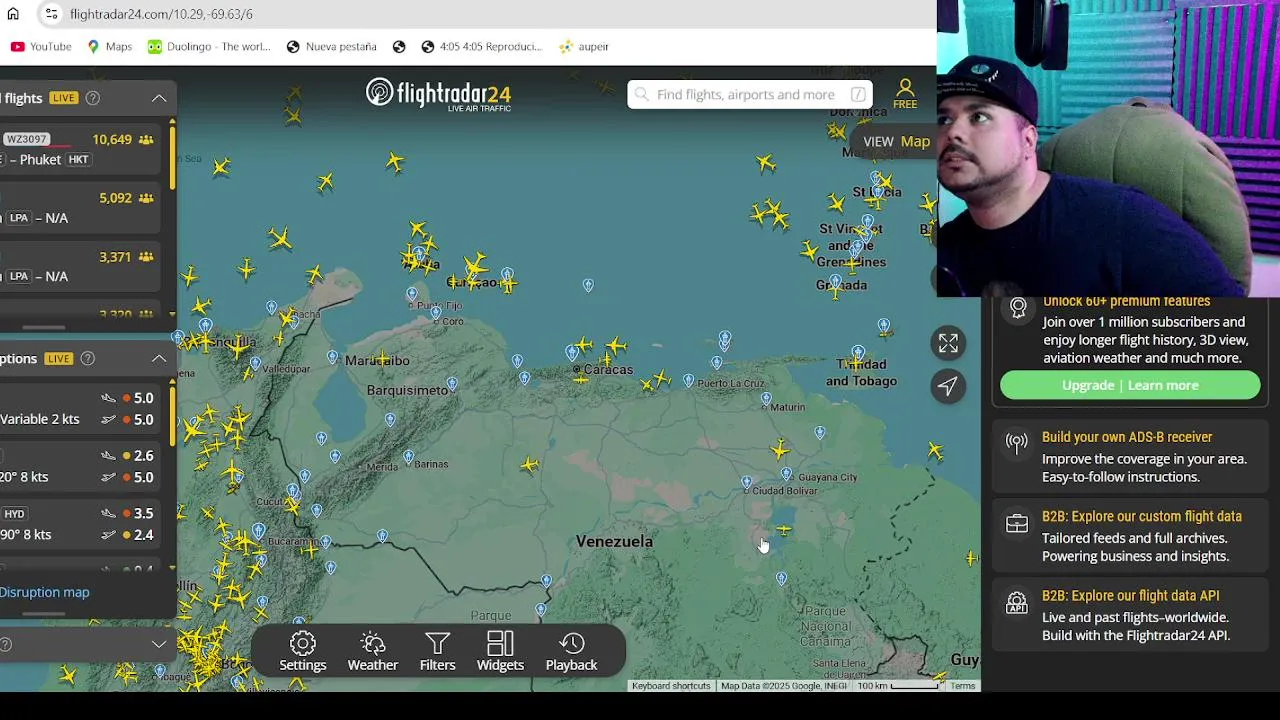View site information in address bar
The height and width of the screenshot is (720, 1280).
(x=51, y=14)
